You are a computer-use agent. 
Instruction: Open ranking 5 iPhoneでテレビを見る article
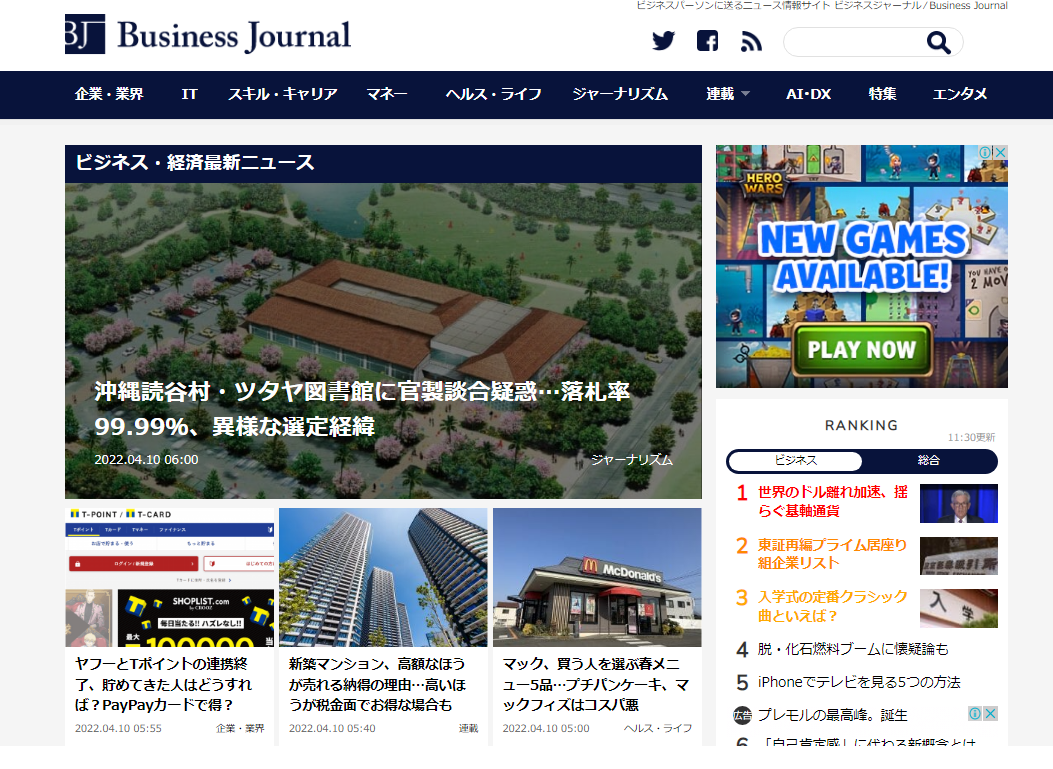(x=859, y=682)
